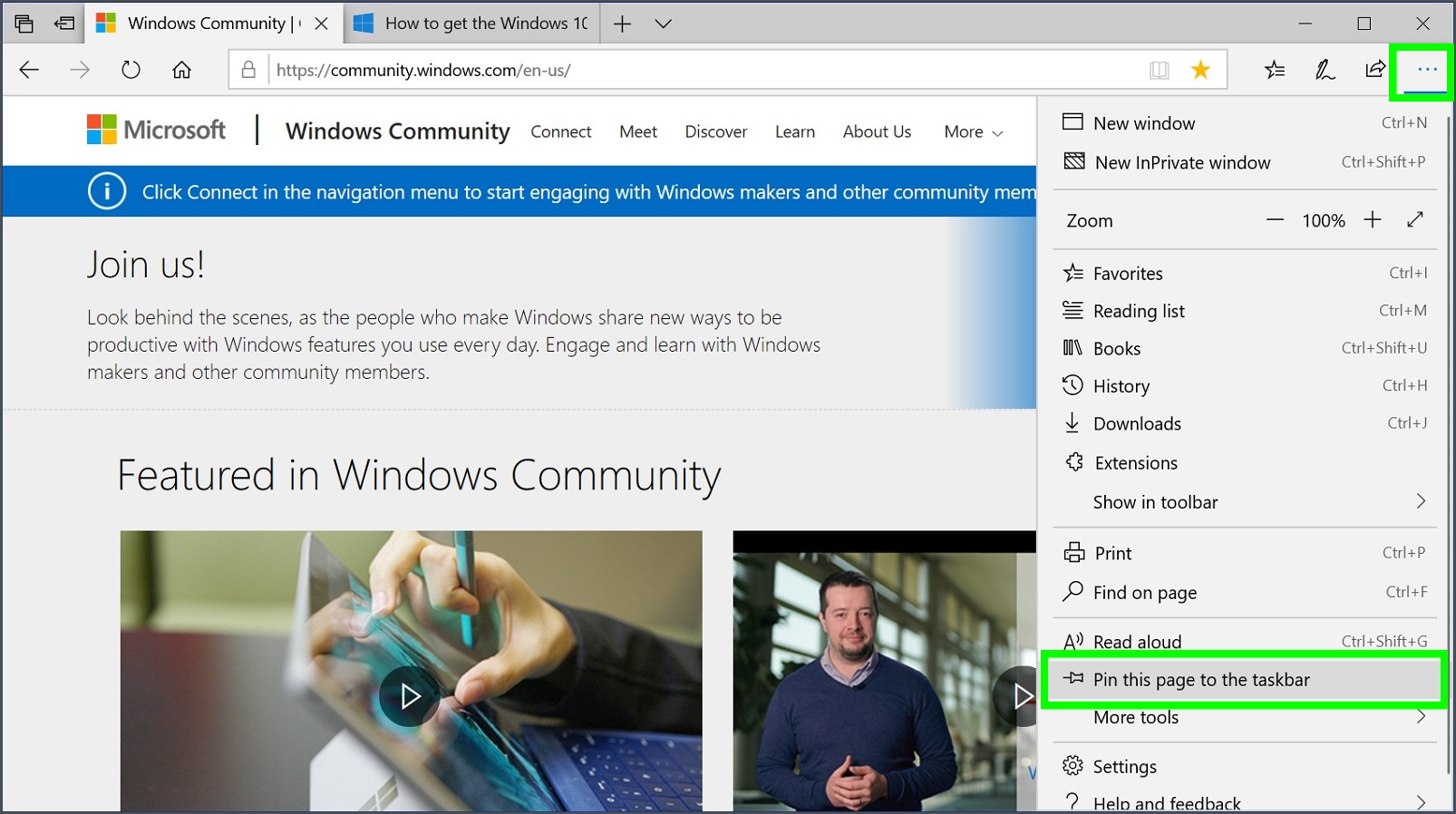Open Books from the menu
This screenshot has width=1456, height=814.
coord(1245,348)
